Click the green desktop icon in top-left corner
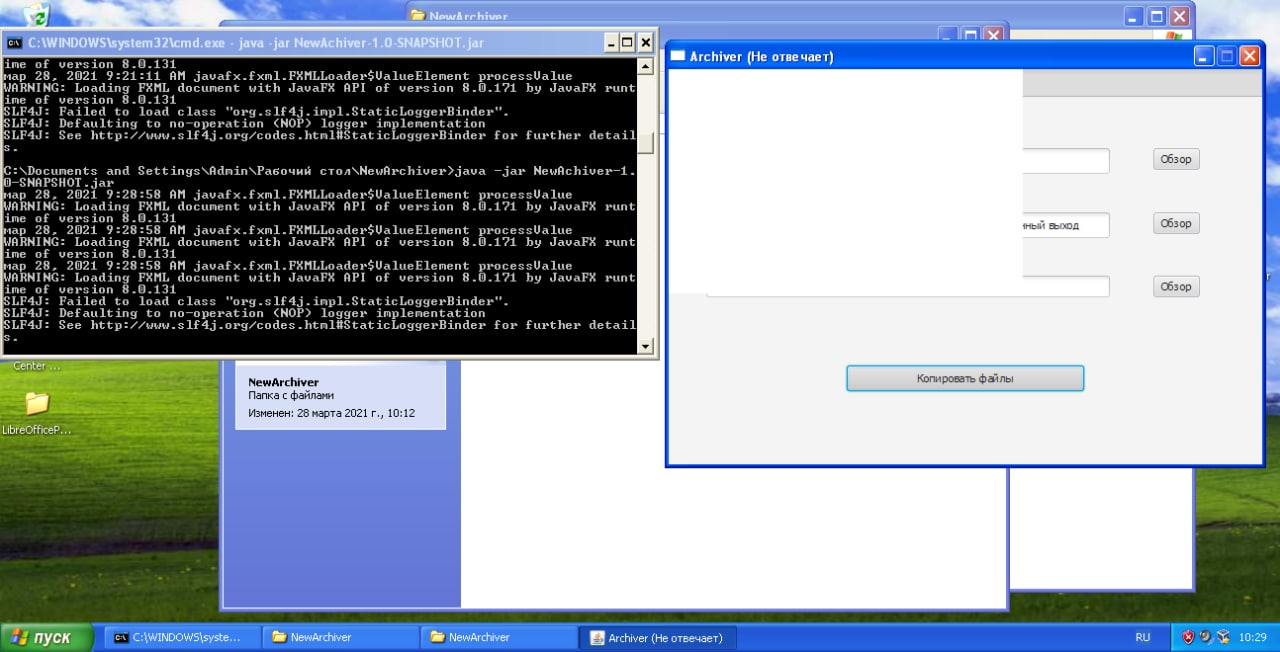The height and width of the screenshot is (652, 1280). pyautogui.click(x=38, y=16)
